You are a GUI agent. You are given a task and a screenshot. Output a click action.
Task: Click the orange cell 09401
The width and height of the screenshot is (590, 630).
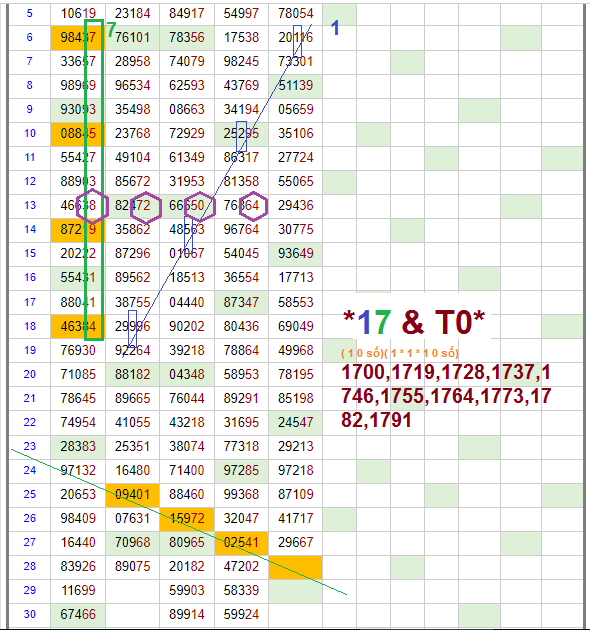(x=133, y=494)
